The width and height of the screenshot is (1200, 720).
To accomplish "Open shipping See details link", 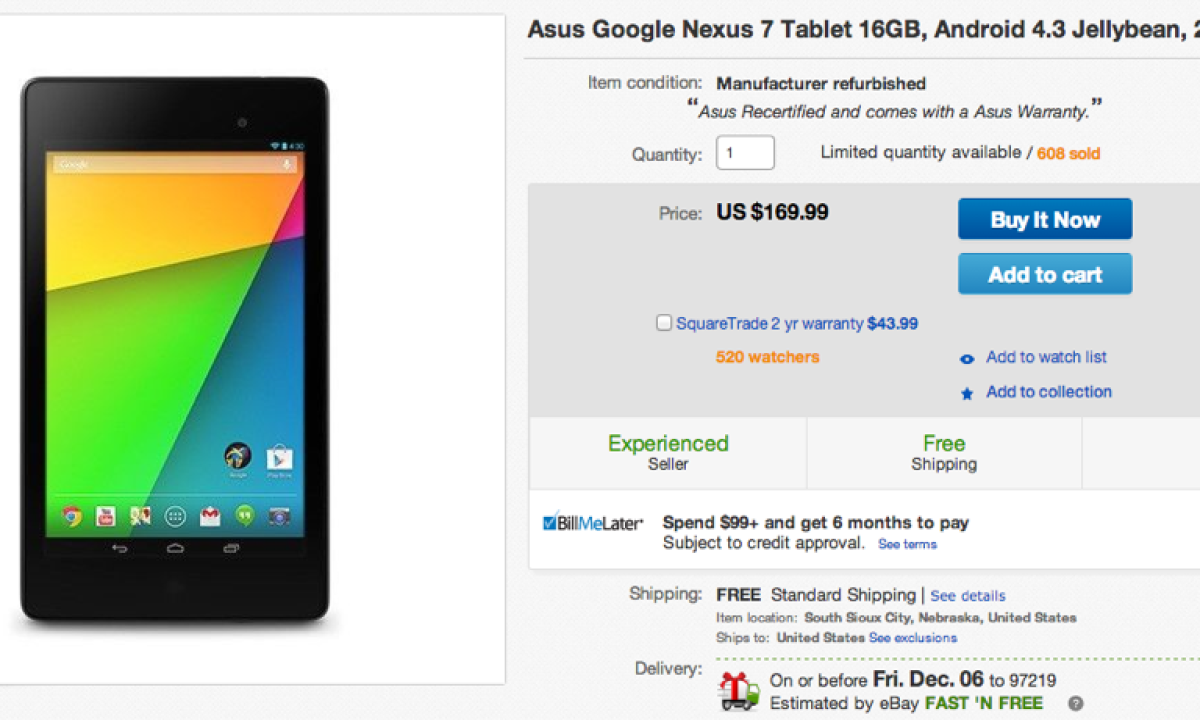I will (968, 596).
